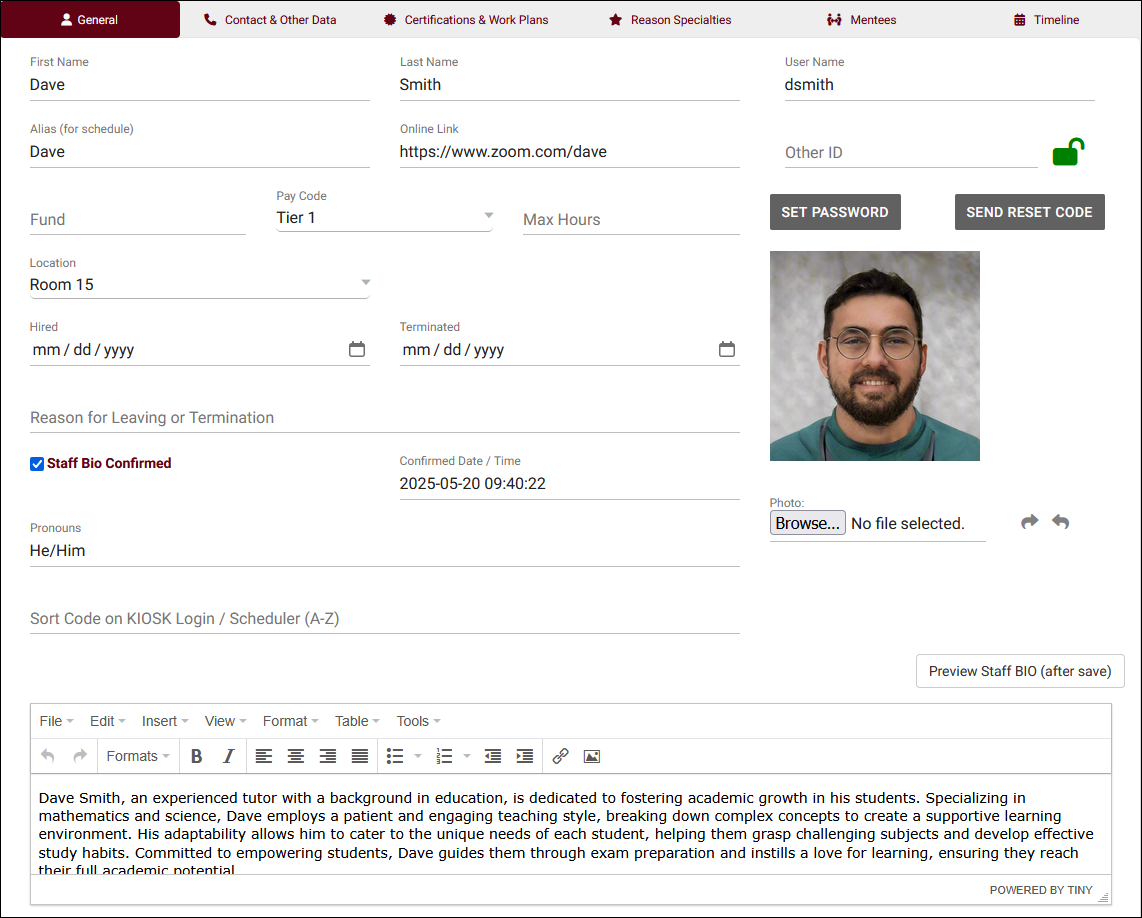Rotate photo counterclockwise with back arrow
This screenshot has height=918, width=1142.
point(1060,522)
